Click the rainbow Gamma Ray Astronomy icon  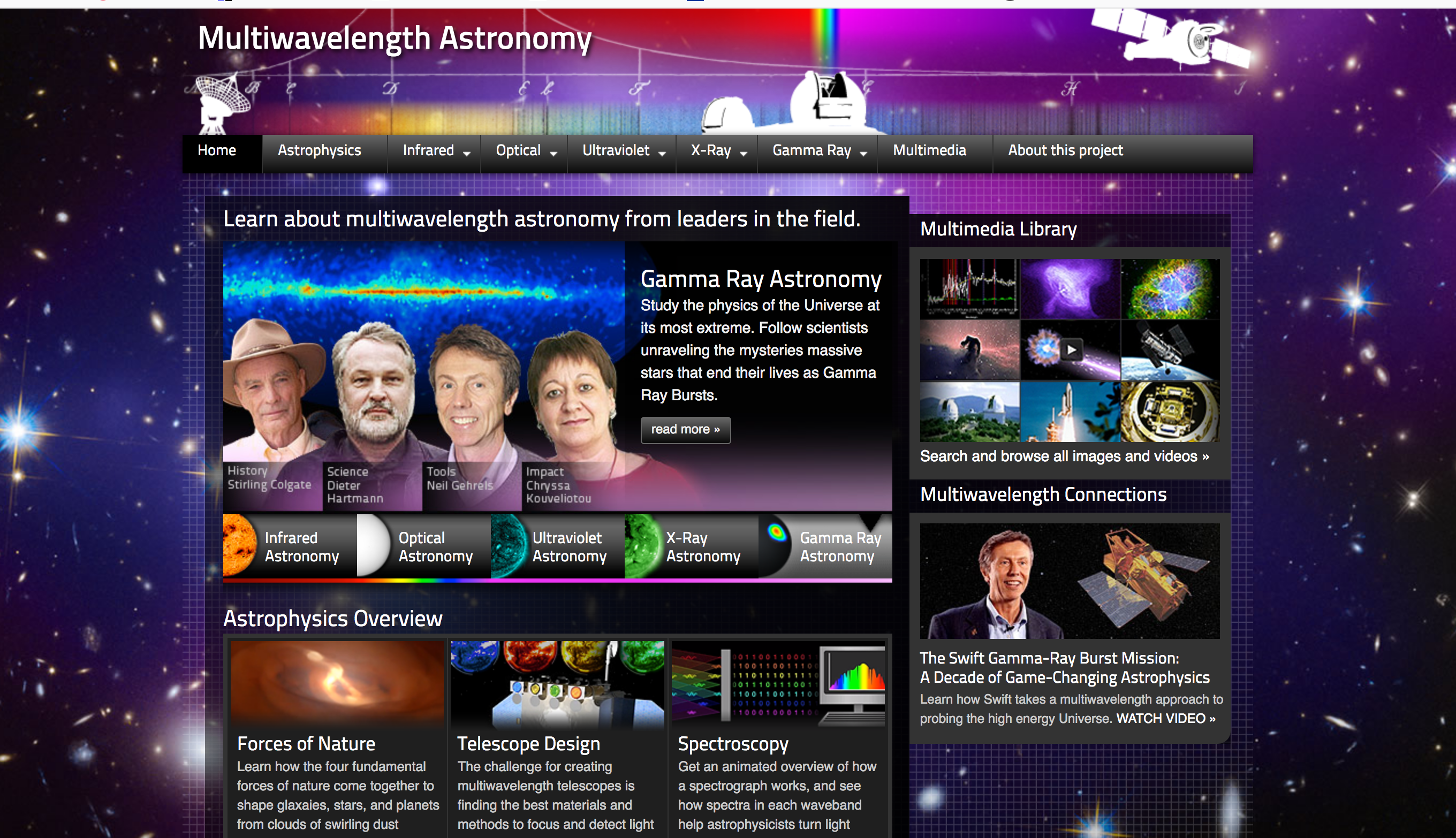click(x=777, y=533)
